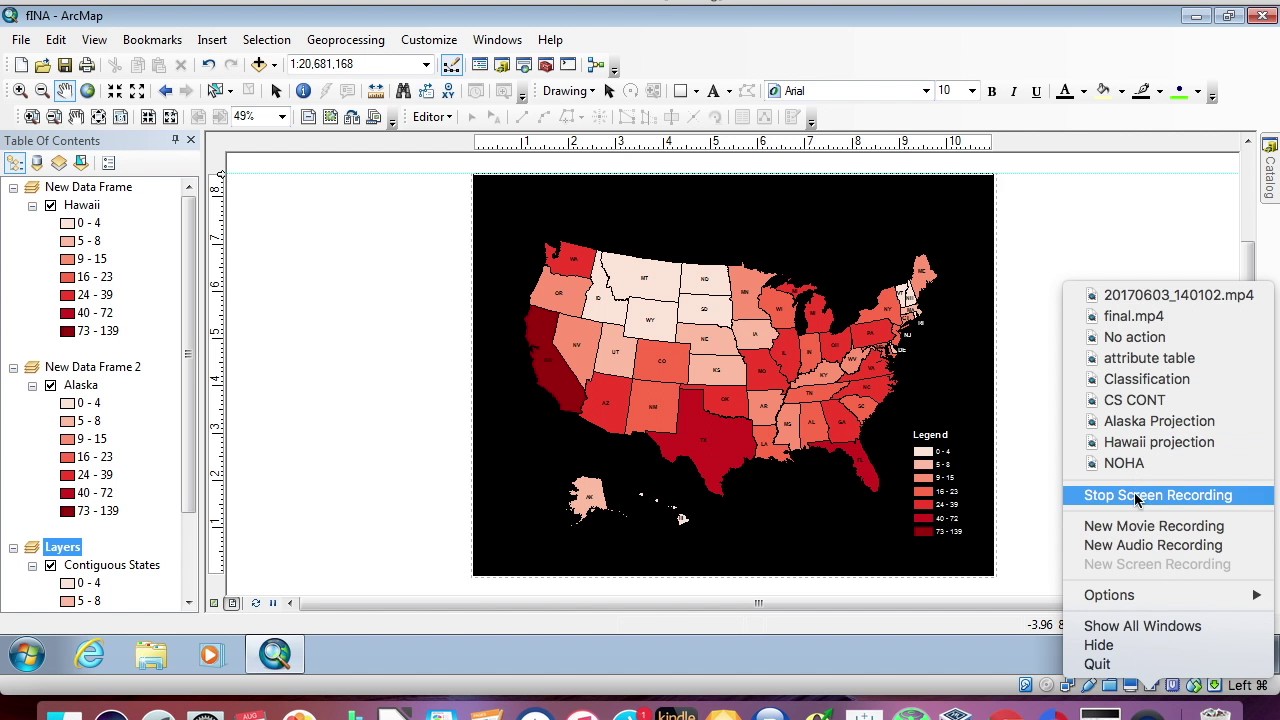
Task: Pause drawing button below the map
Action: click(x=273, y=603)
